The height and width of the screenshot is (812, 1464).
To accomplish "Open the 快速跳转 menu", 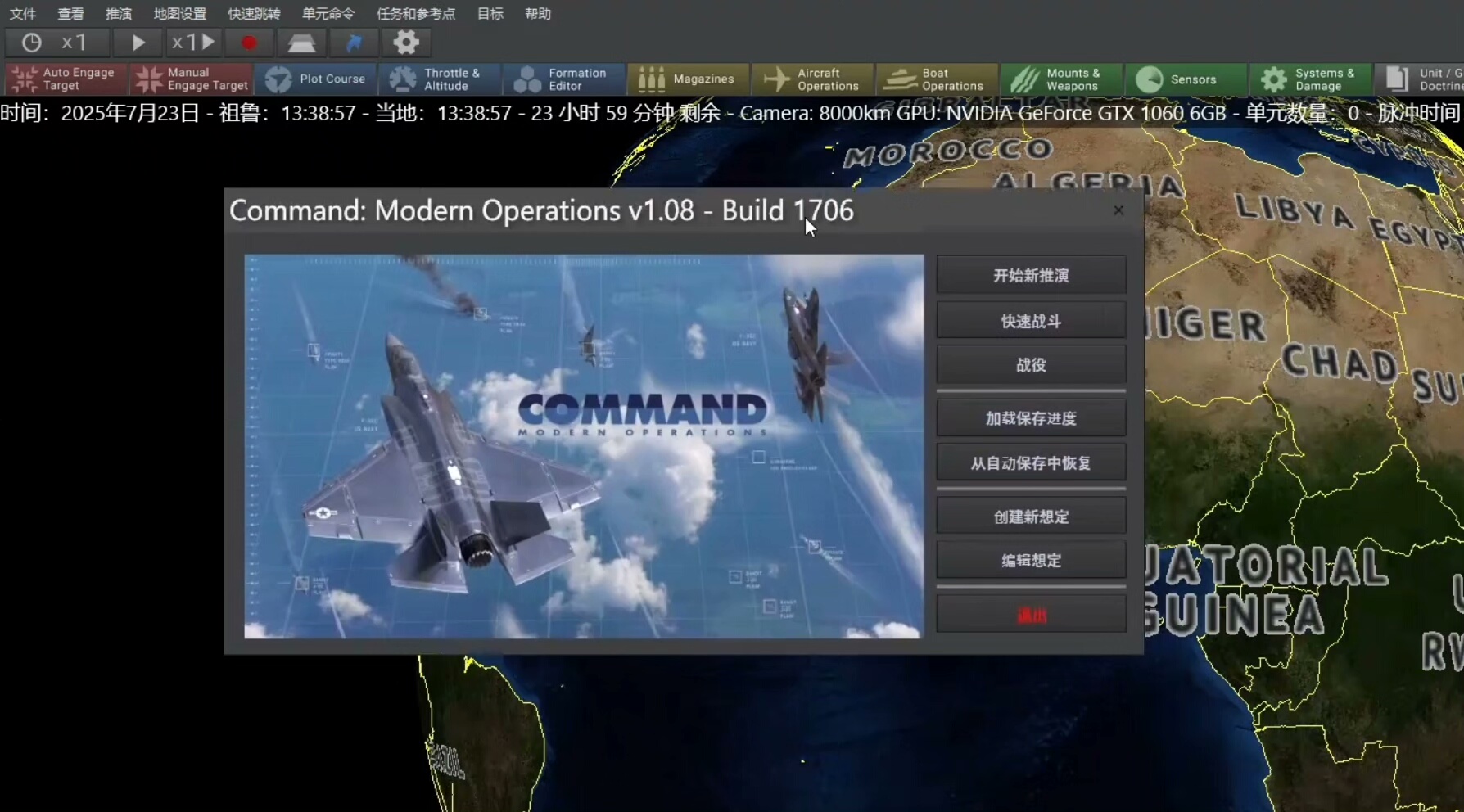I will pyautogui.click(x=254, y=14).
